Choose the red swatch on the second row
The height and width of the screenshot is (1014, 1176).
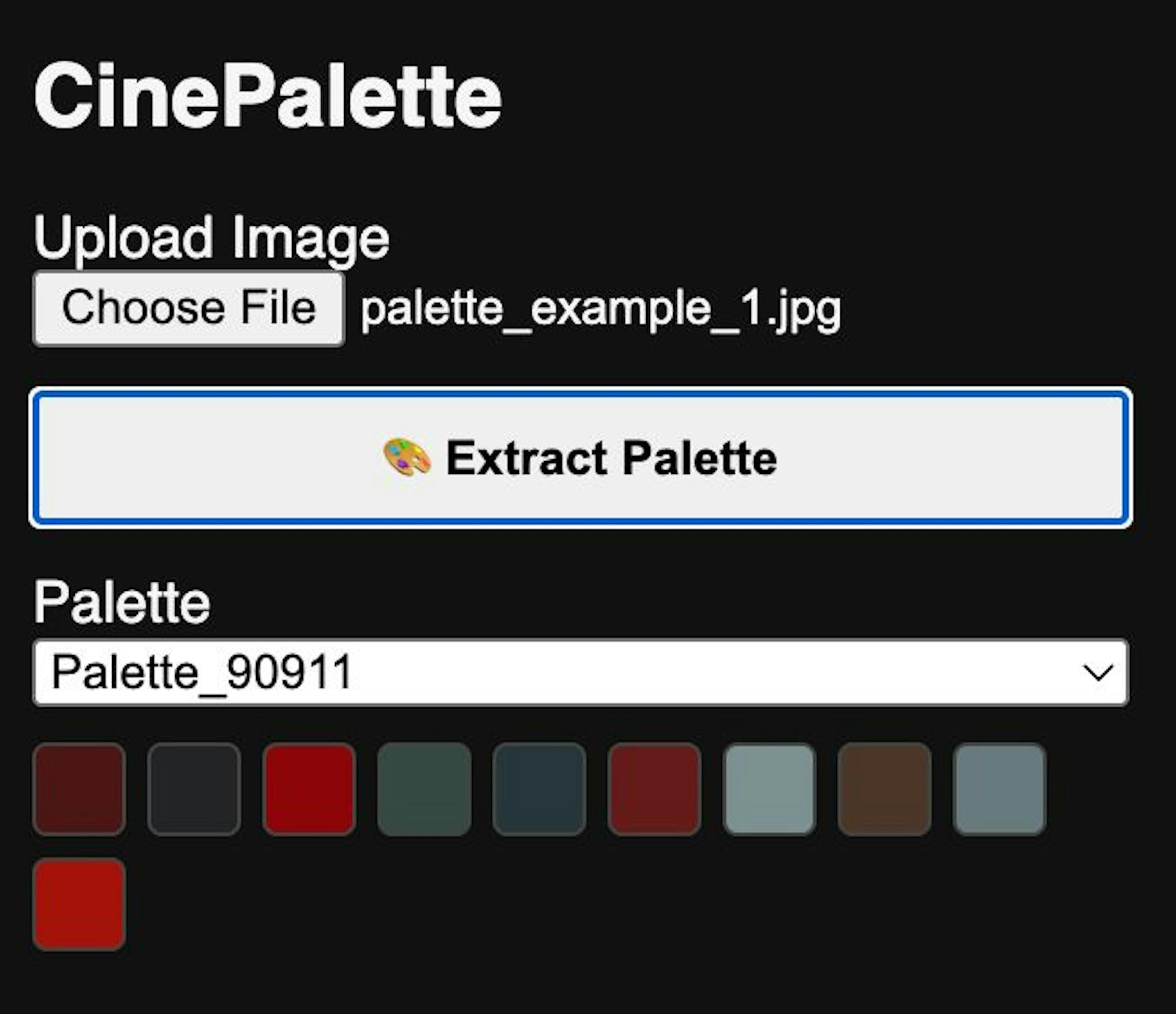(79, 904)
